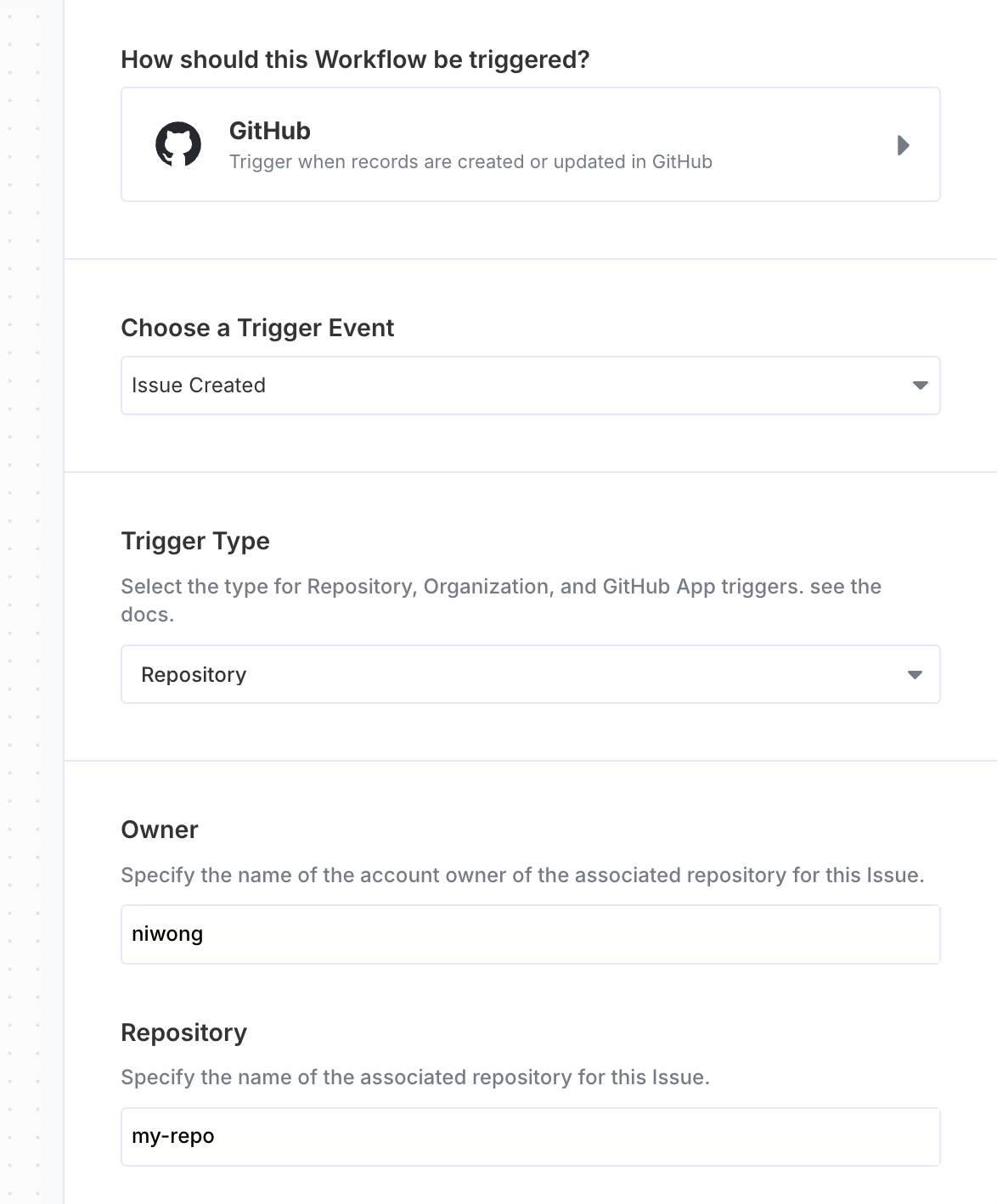Click the GitHub title on the trigger card

point(269,131)
